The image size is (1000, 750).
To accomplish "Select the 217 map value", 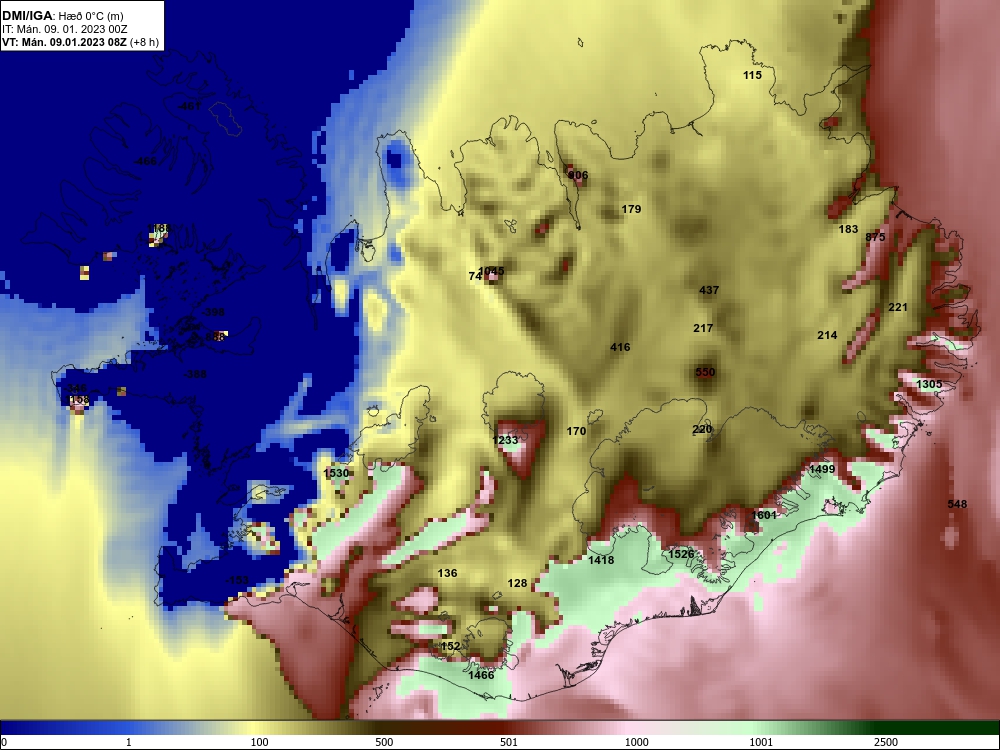I will pyautogui.click(x=703, y=328).
